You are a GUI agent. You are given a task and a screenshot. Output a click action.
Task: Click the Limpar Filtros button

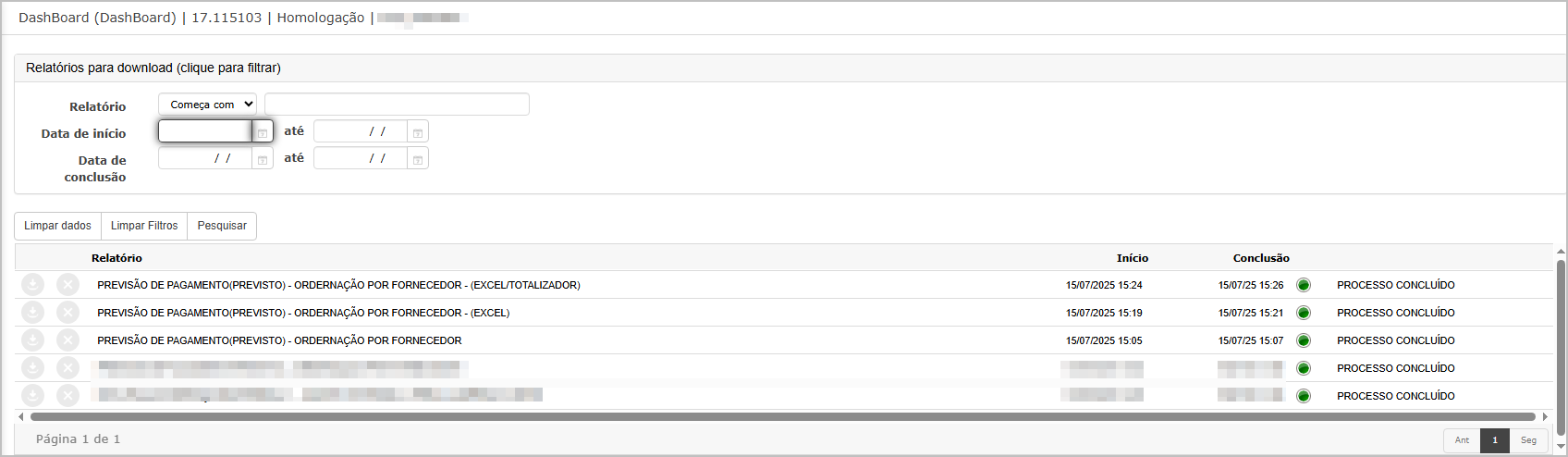(x=144, y=226)
